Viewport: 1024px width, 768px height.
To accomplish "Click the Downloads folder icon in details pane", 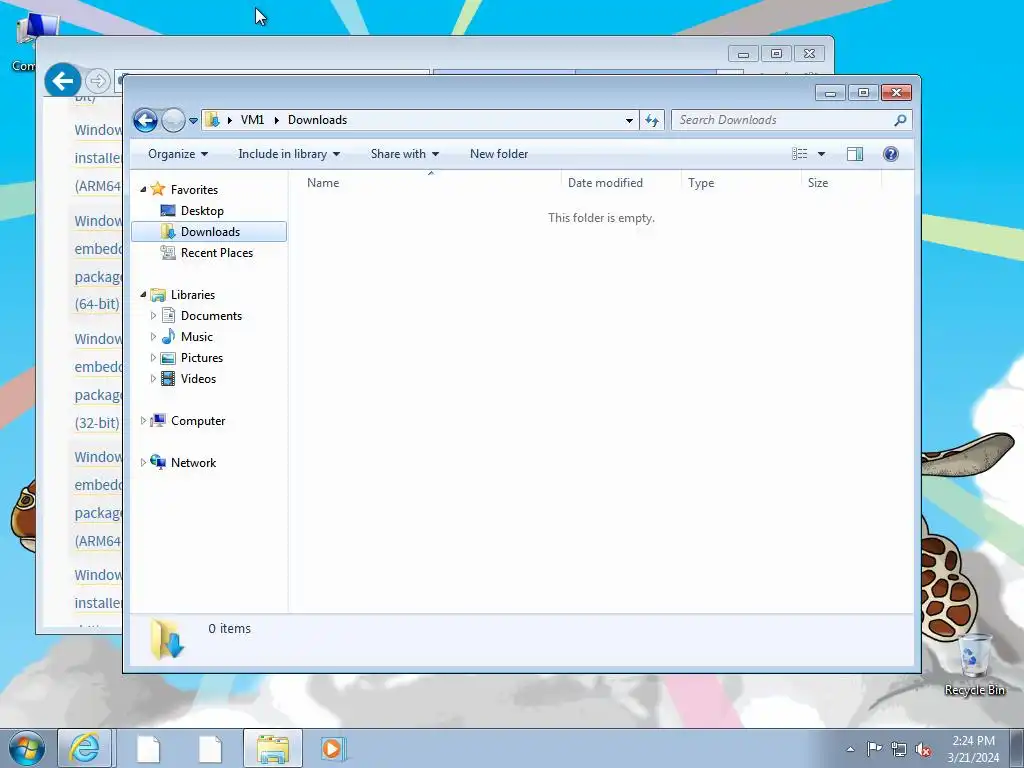I will (167, 639).
